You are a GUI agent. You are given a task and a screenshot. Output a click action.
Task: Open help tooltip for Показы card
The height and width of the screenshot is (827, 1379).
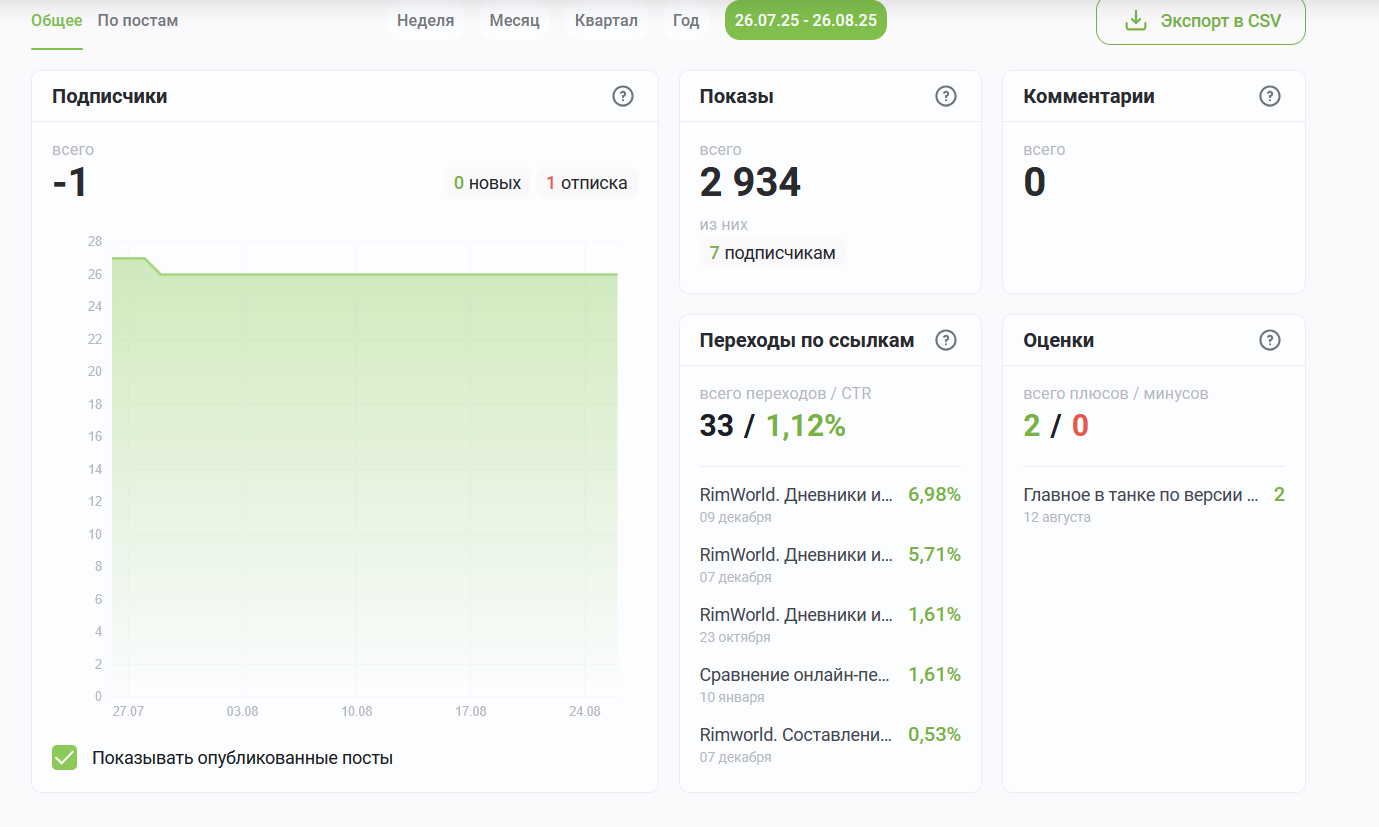pos(946,96)
